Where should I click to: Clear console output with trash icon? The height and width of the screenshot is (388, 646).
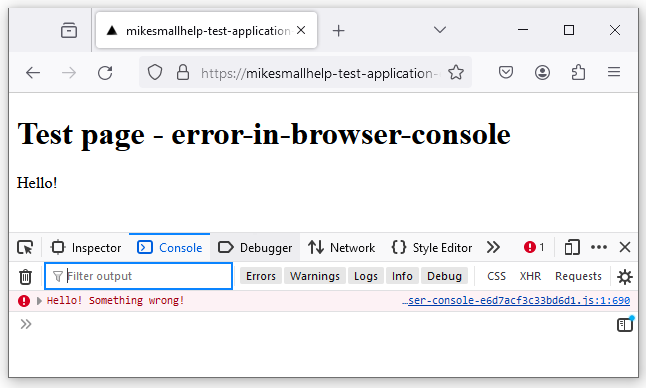coord(25,276)
